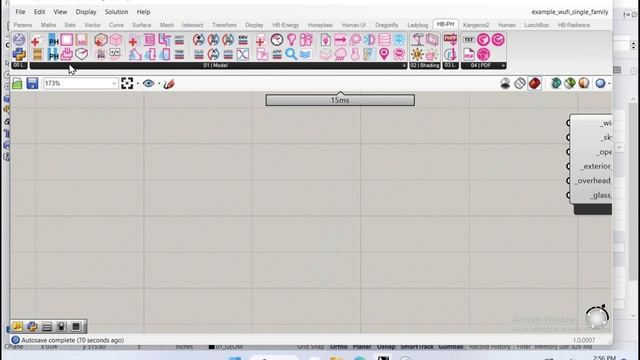The image size is (640, 360).
Task: Switch to the Kangaroo2 tab
Action: 476,25
